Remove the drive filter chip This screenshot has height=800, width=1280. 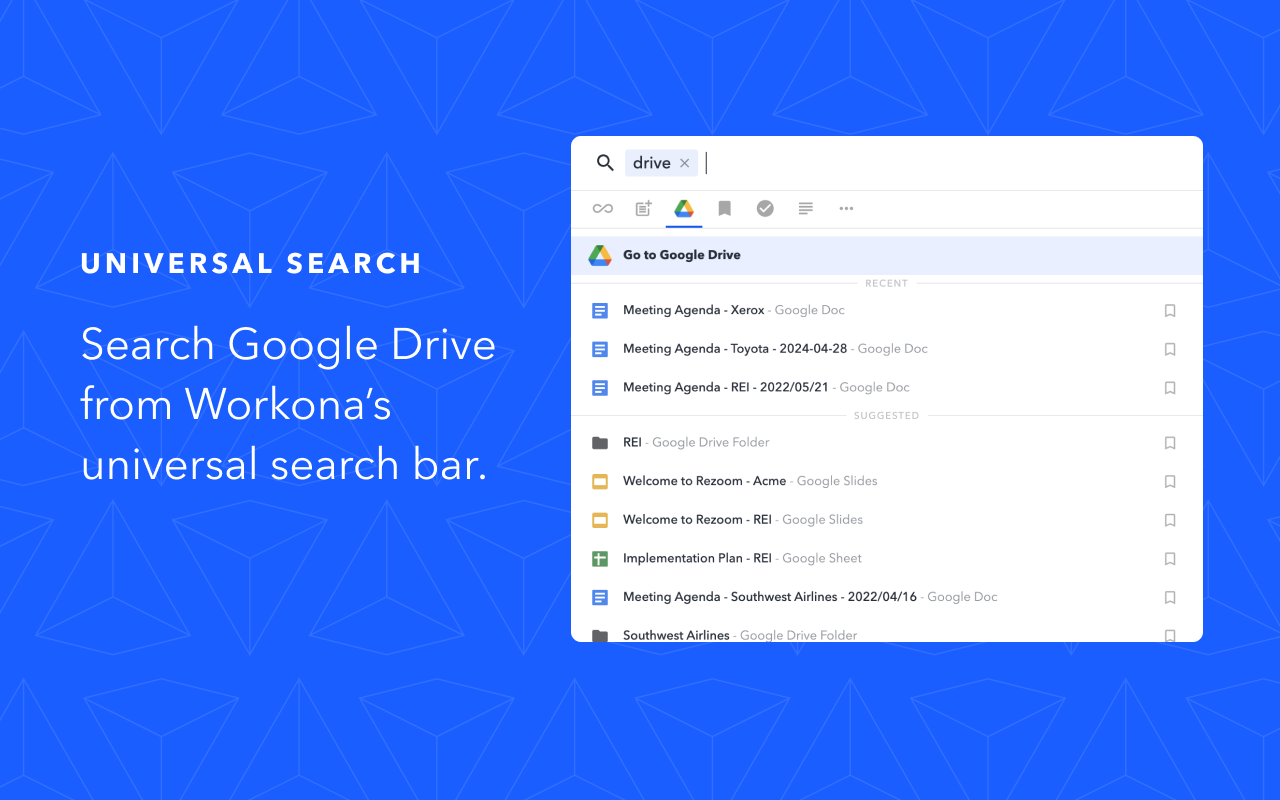(x=685, y=163)
